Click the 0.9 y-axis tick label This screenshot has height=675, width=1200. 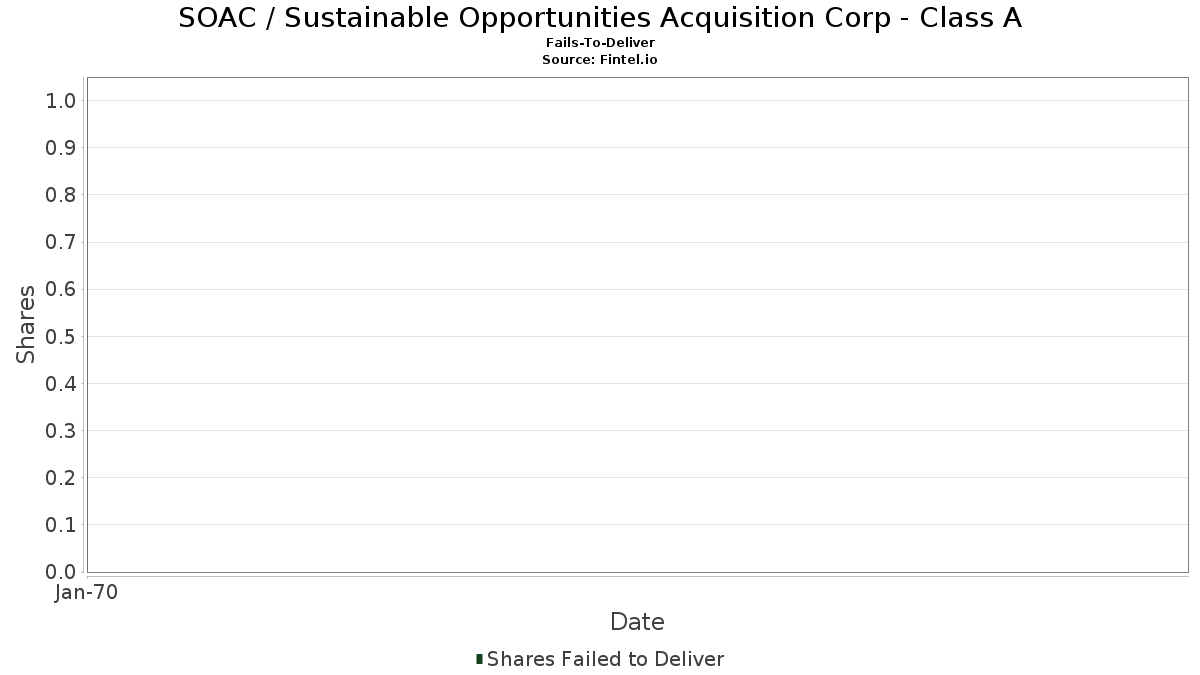pos(61,148)
